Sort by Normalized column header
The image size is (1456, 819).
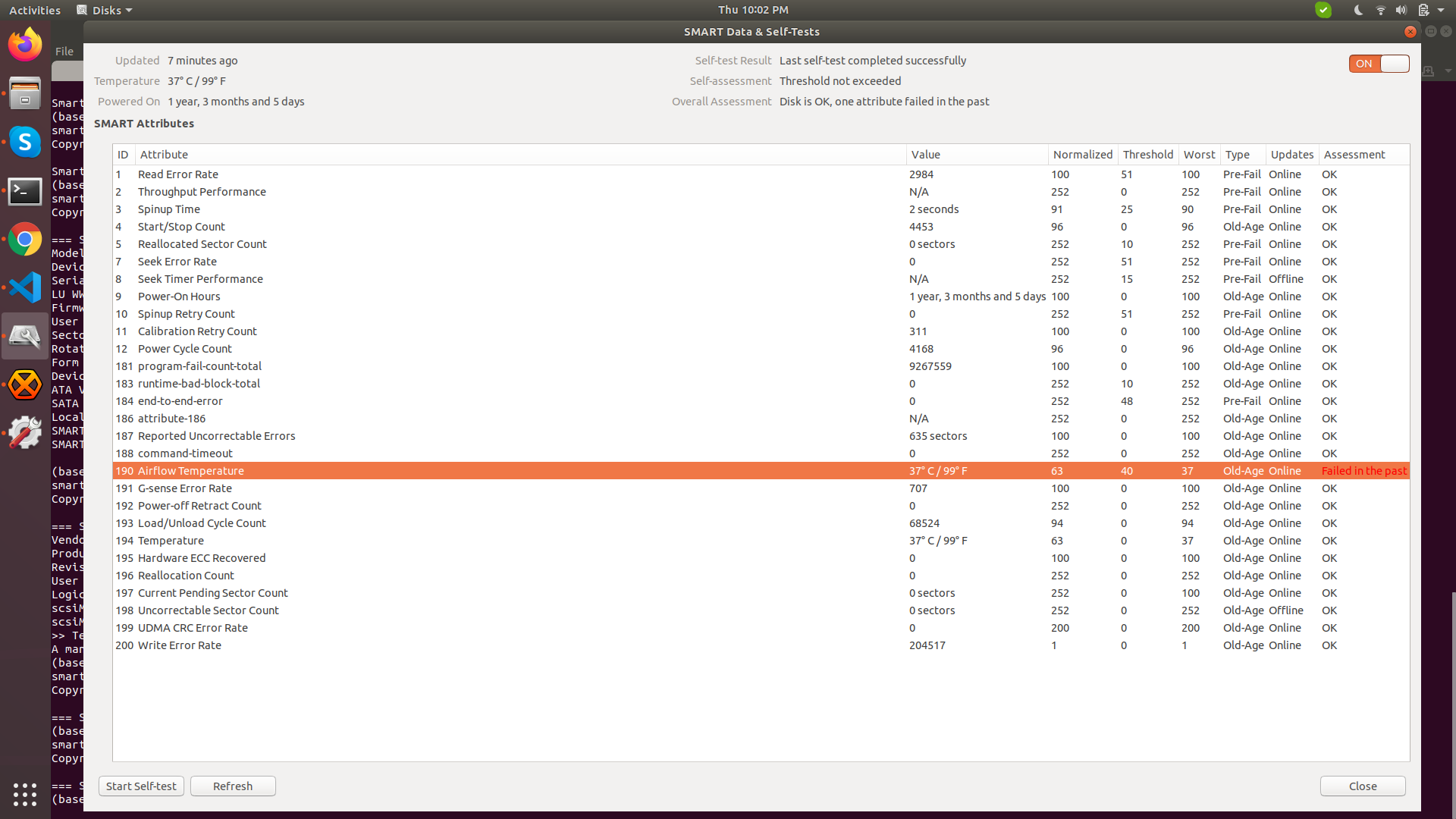pyautogui.click(x=1083, y=154)
